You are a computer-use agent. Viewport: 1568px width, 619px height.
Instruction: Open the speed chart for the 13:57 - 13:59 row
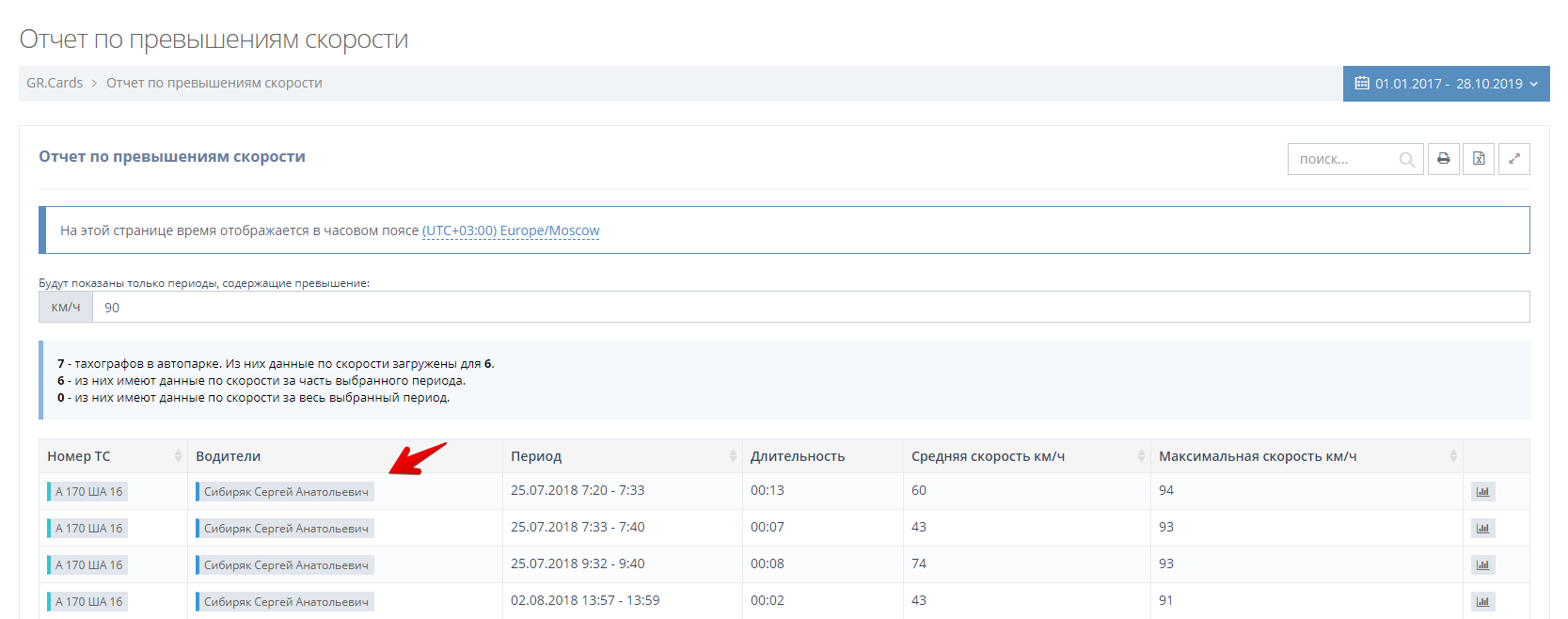(x=1482, y=602)
